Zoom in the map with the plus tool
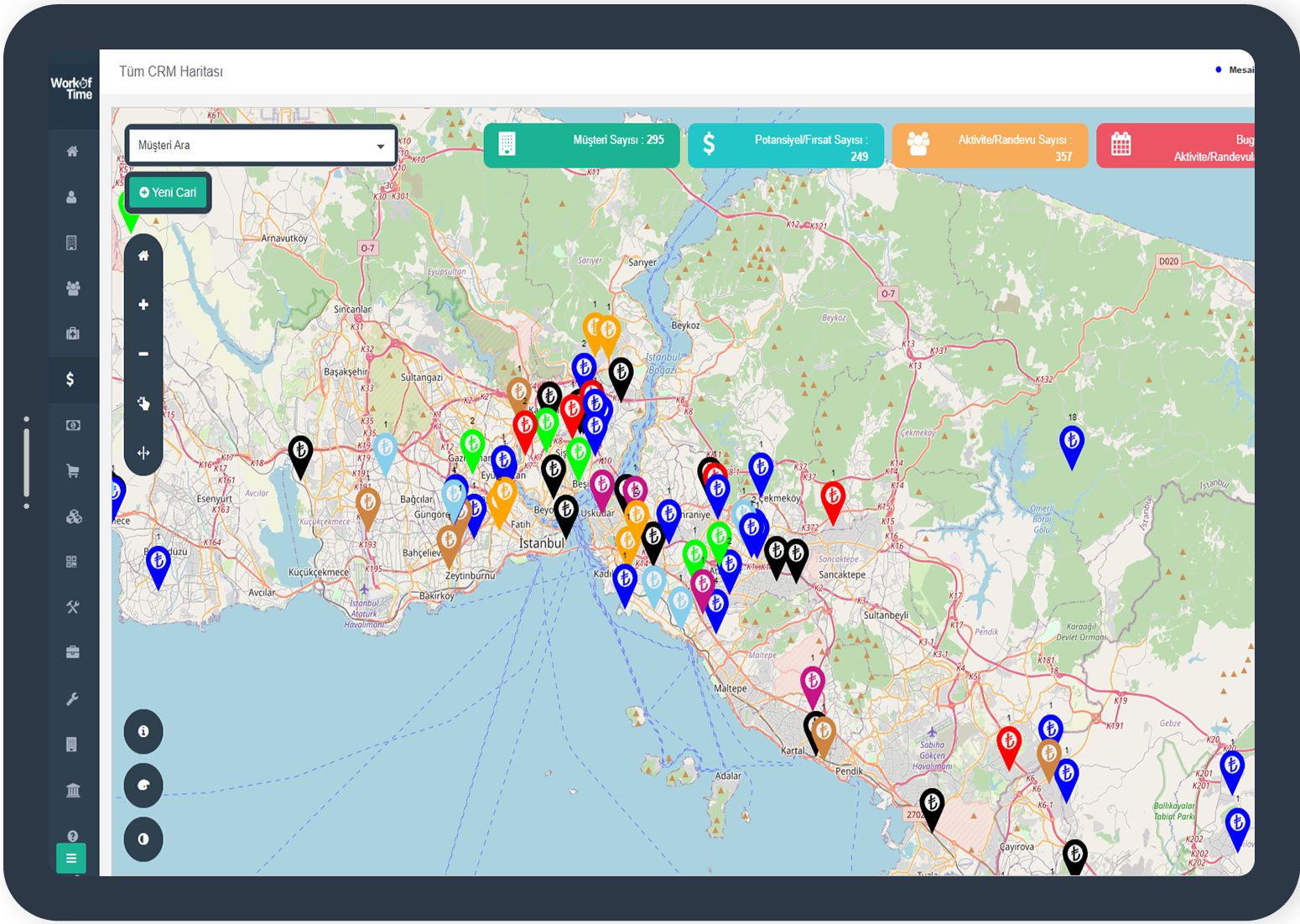The image size is (1300, 924). click(143, 304)
